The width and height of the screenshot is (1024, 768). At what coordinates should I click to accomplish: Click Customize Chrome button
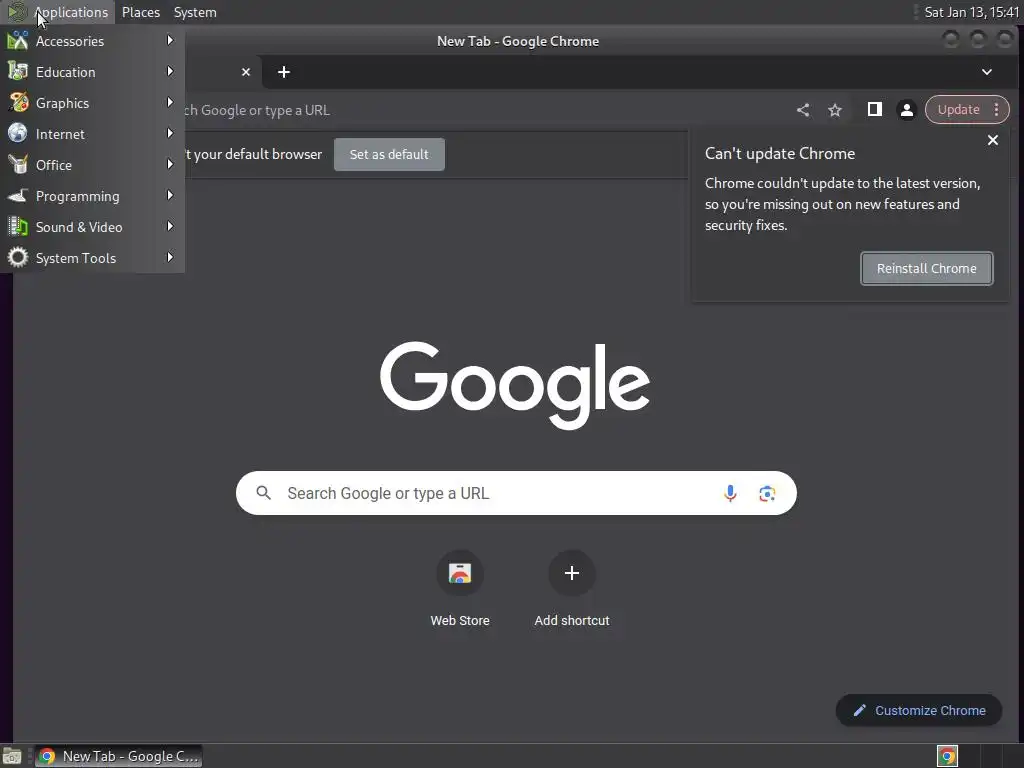click(919, 710)
